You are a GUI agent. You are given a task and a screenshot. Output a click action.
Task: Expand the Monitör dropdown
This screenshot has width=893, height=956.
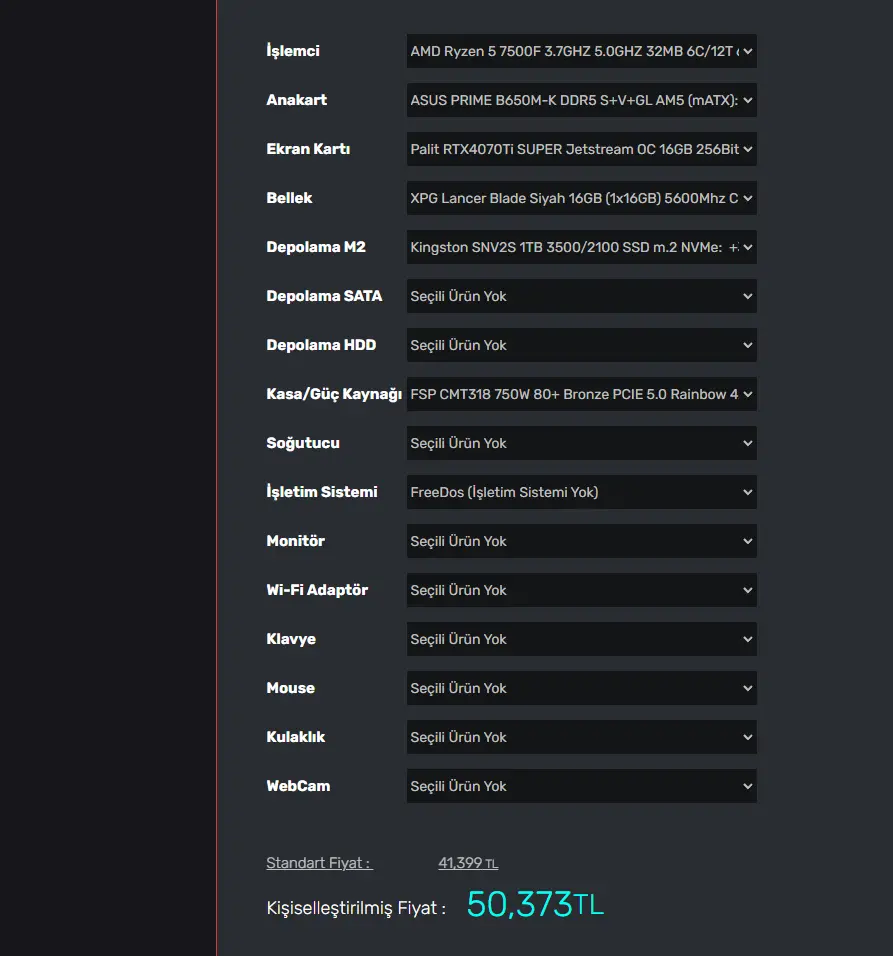coord(582,541)
